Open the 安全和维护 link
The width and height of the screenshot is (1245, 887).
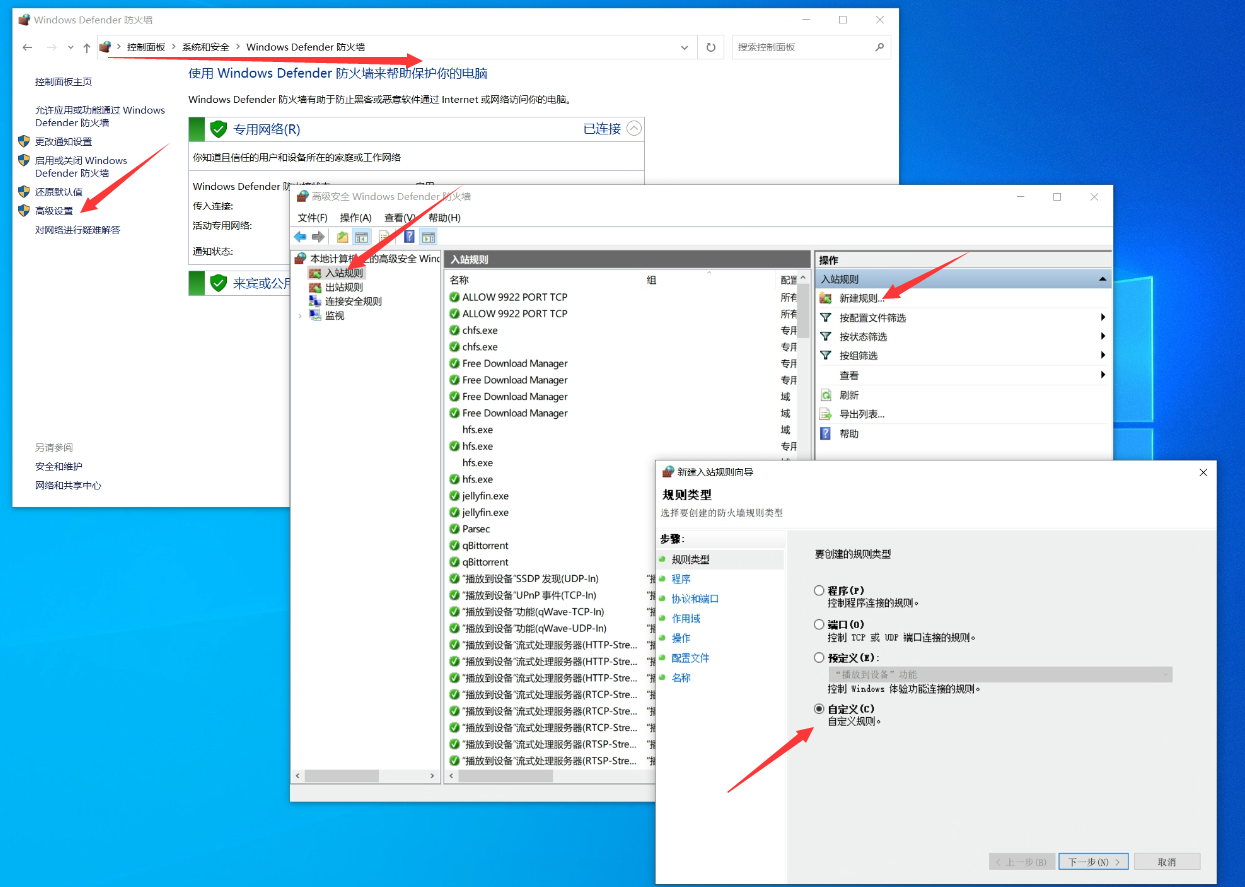tap(59, 467)
